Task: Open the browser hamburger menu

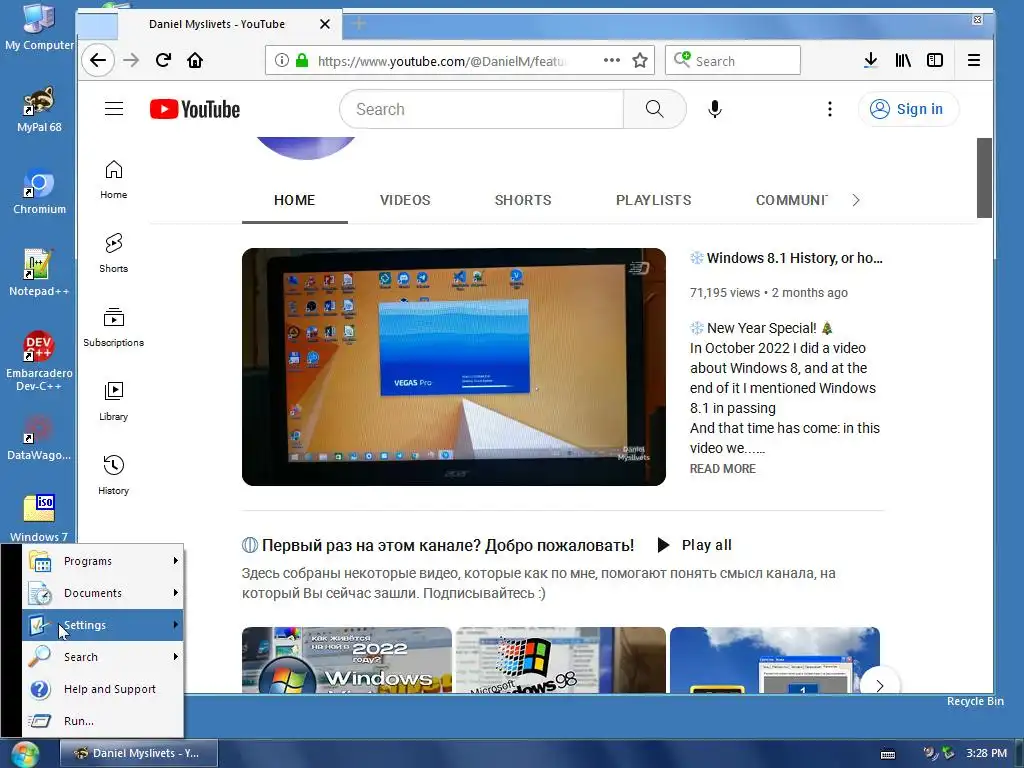Action: tap(974, 61)
